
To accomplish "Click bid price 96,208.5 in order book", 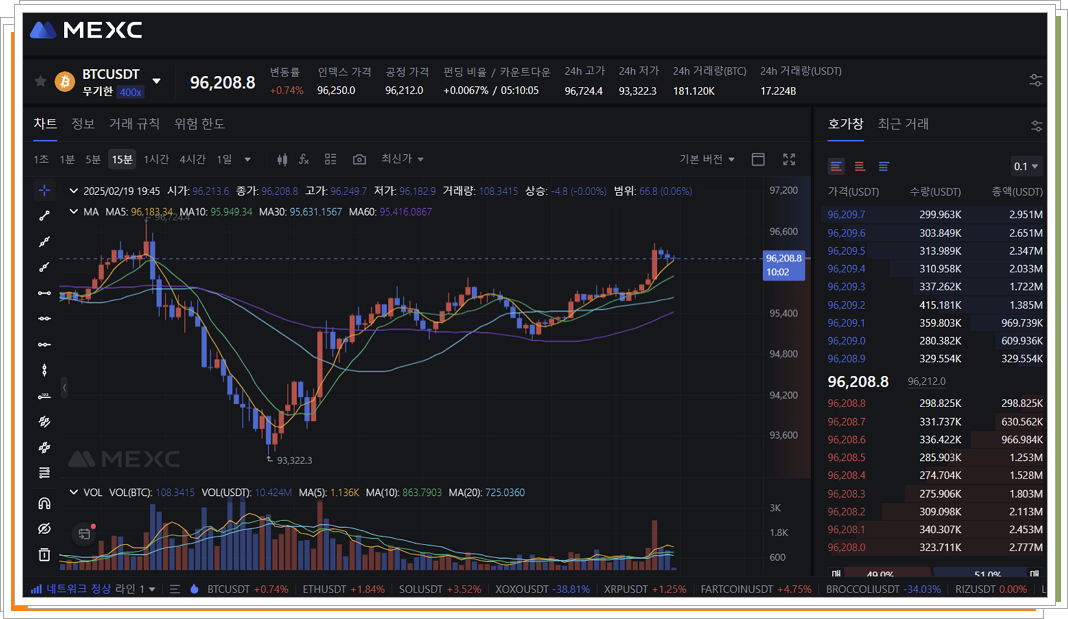I will click(846, 458).
